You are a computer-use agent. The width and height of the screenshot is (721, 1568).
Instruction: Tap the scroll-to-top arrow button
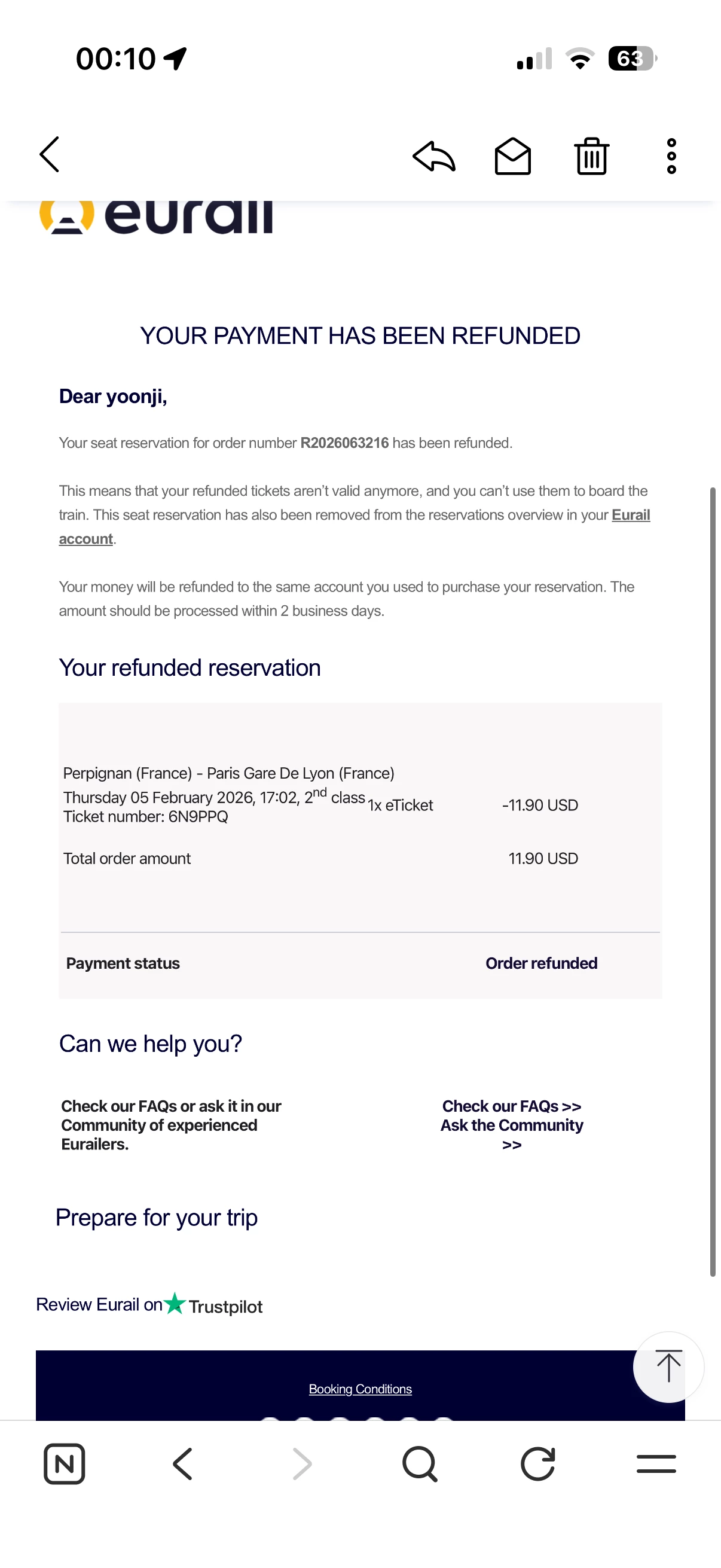point(668,1366)
